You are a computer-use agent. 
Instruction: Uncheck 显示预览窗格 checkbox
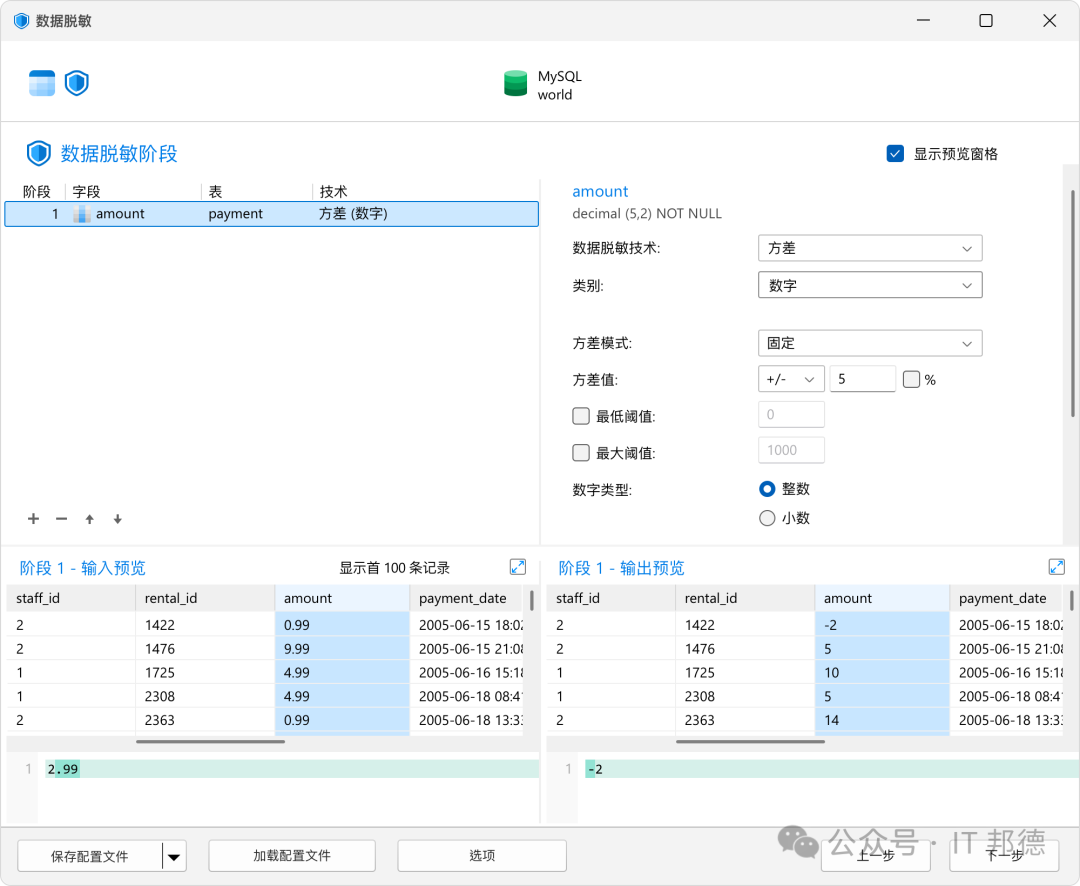[x=895, y=154]
